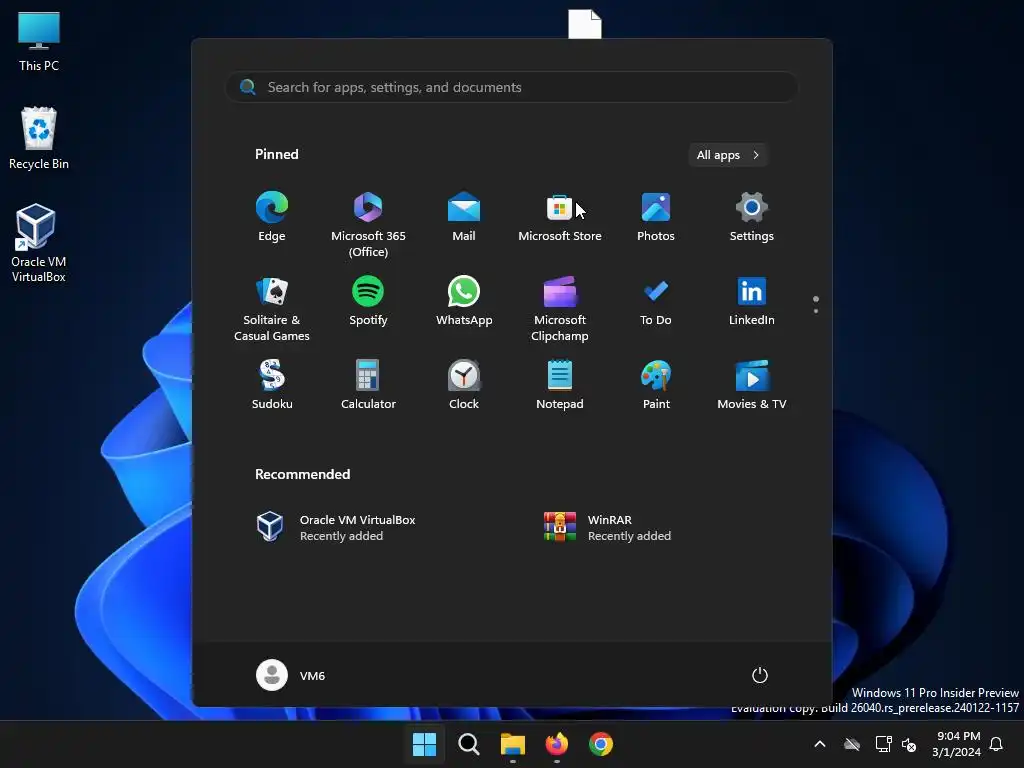The width and height of the screenshot is (1024, 768).
Task: Open File Explorer from taskbar
Action: (x=513, y=744)
